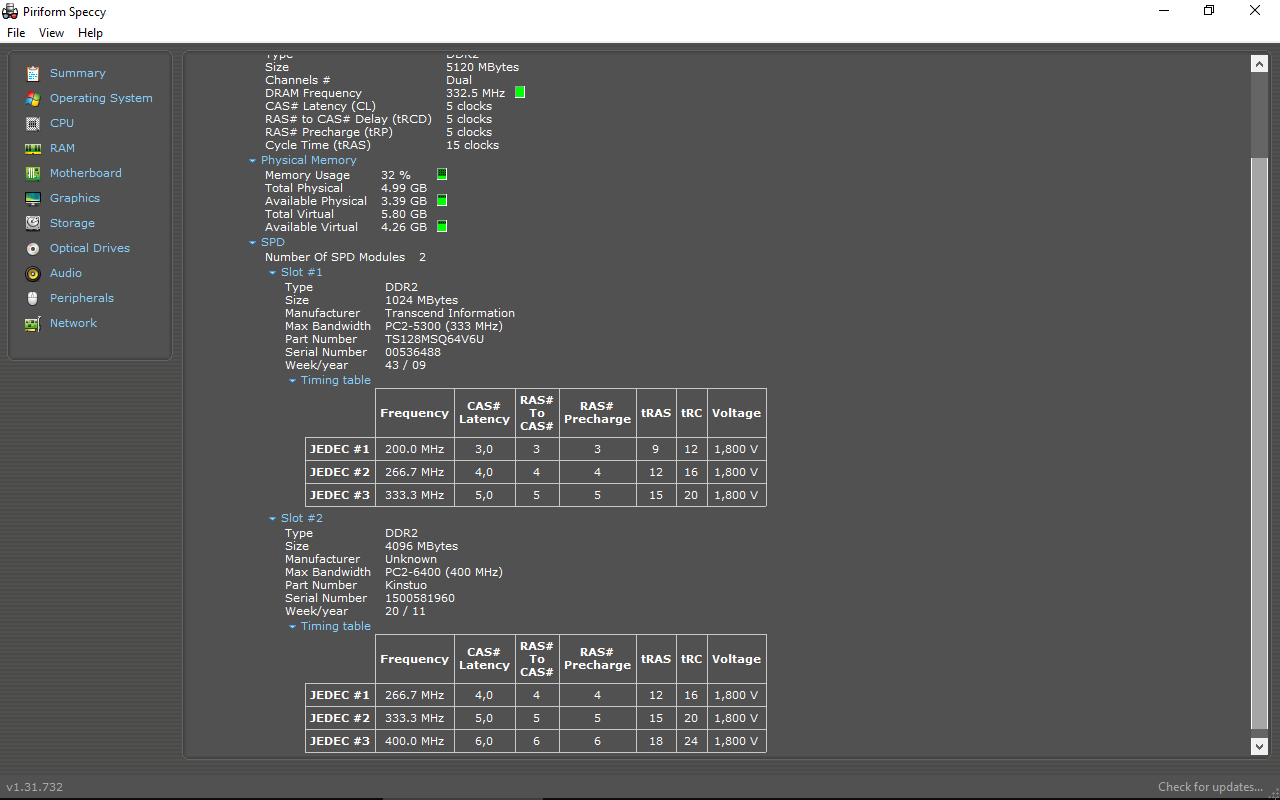The height and width of the screenshot is (800, 1280).
Task: Click Transcend Information manufacturer value
Action: 450,313
